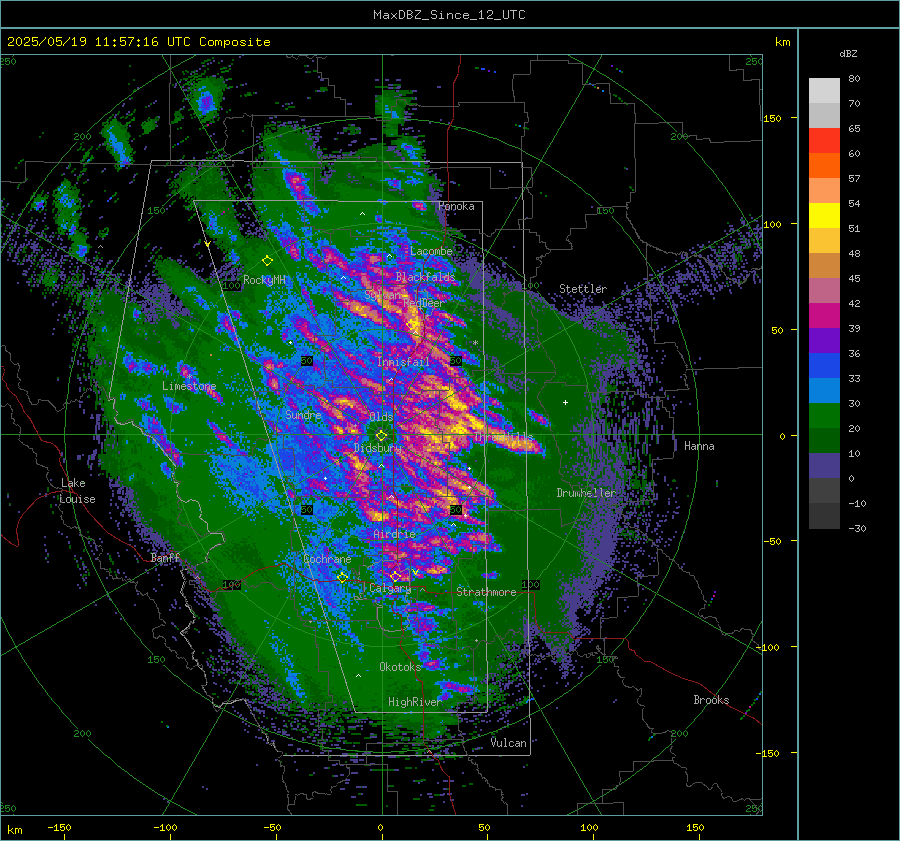Image resolution: width=900 pixels, height=841 pixels.
Task: Pick the red swatch between 65 and 60
Action: point(824,141)
